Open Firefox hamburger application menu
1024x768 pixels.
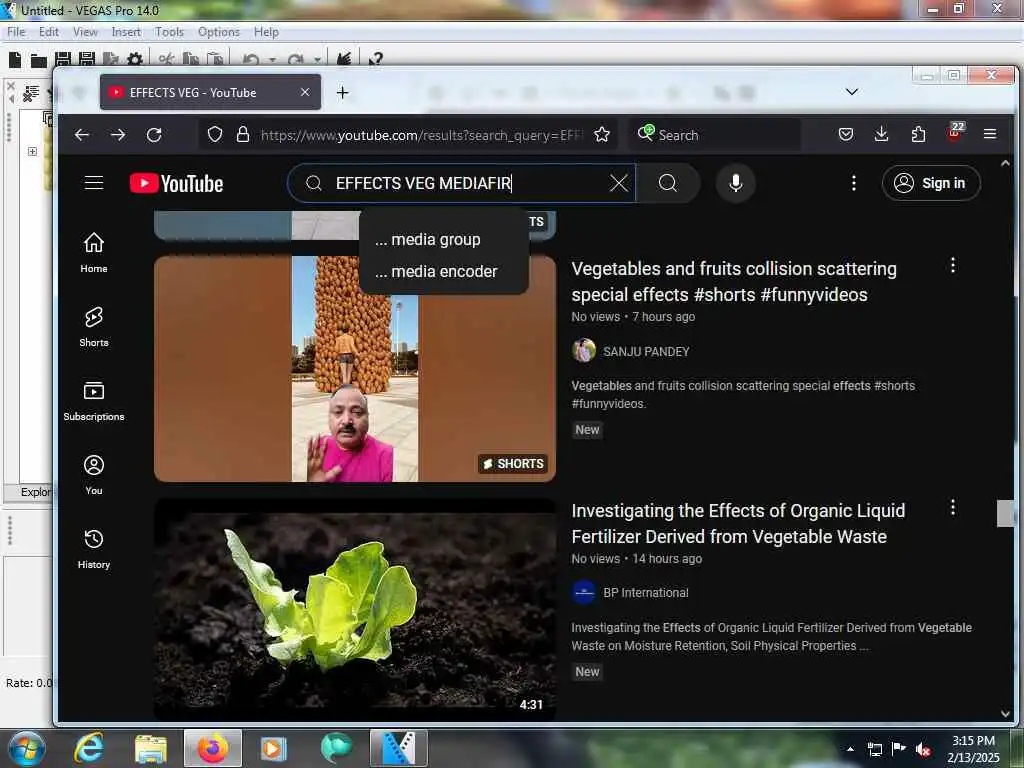coord(990,134)
